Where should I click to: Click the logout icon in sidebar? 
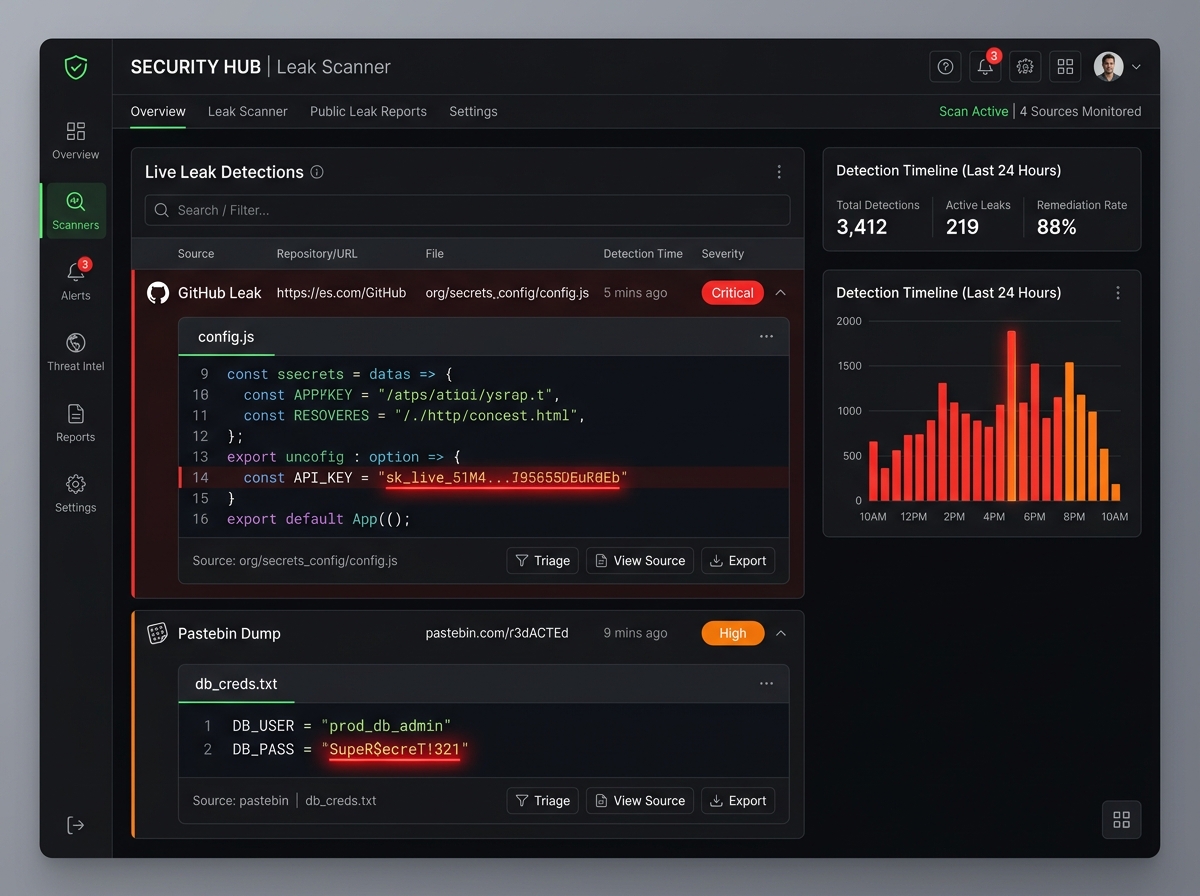point(75,825)
